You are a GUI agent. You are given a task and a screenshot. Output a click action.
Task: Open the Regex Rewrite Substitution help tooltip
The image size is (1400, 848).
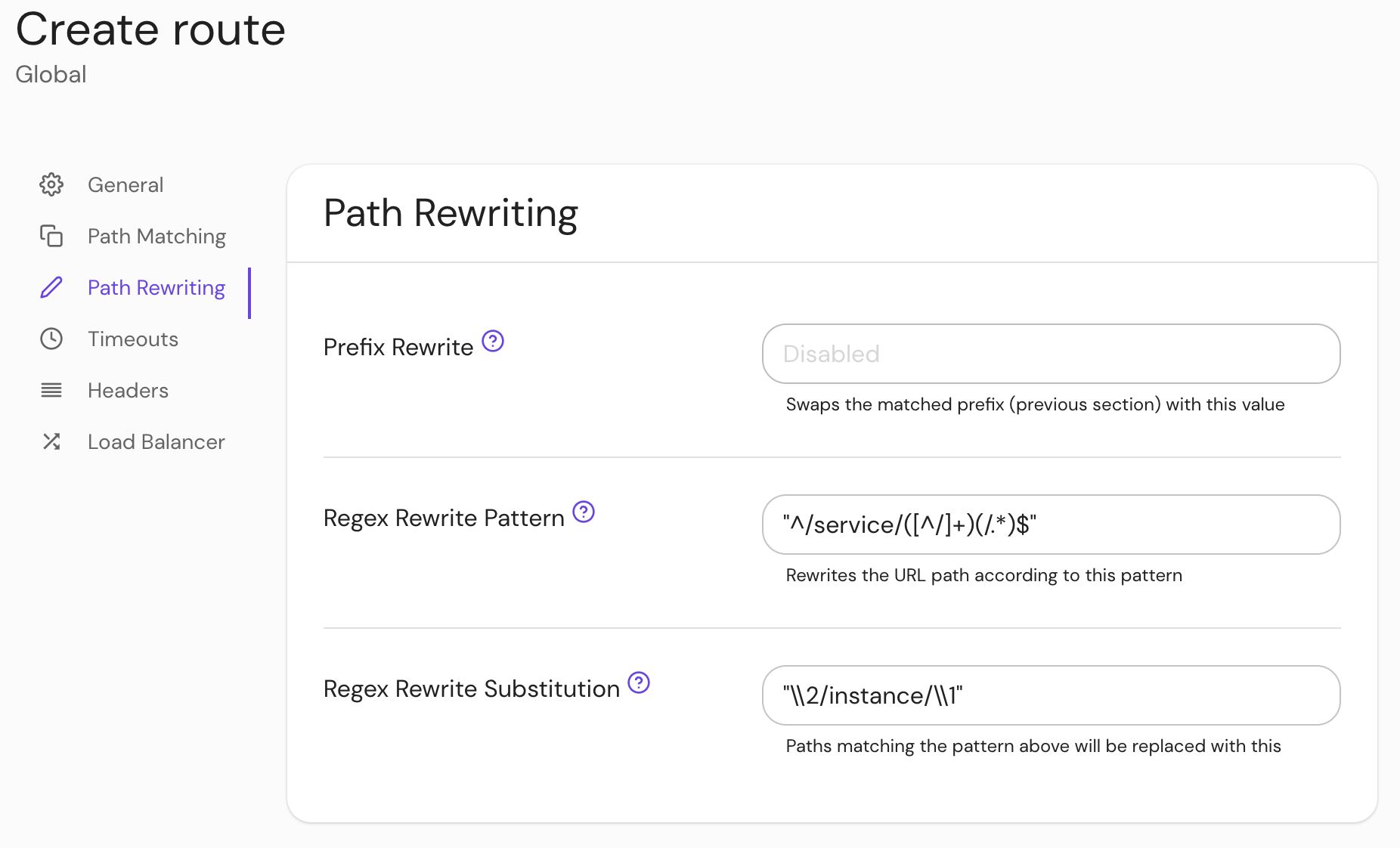(x=639, y=683)
